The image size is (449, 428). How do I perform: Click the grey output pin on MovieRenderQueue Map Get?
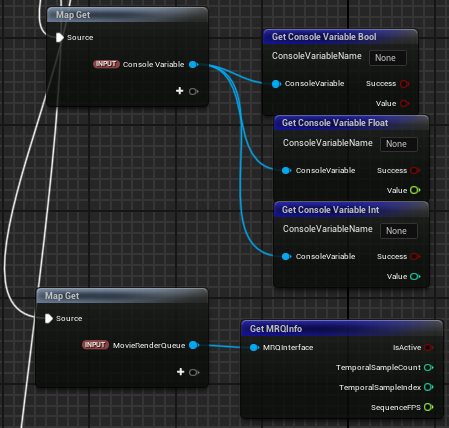pyautogui.click(x=194, y=372)
